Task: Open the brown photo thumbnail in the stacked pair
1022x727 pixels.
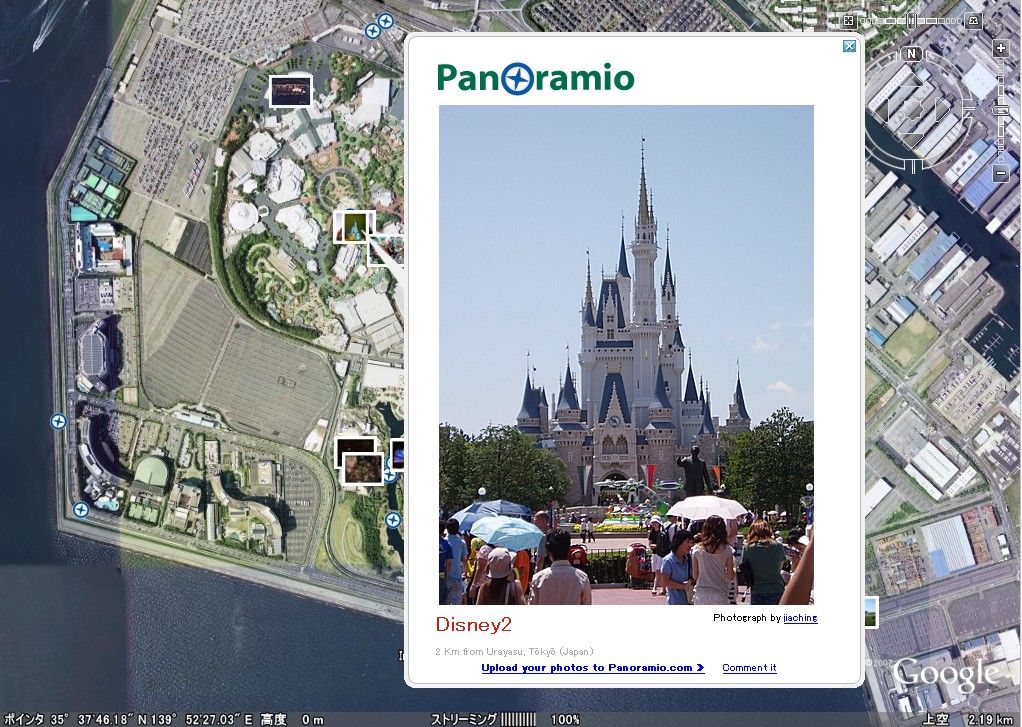Action: pos(363,469)
